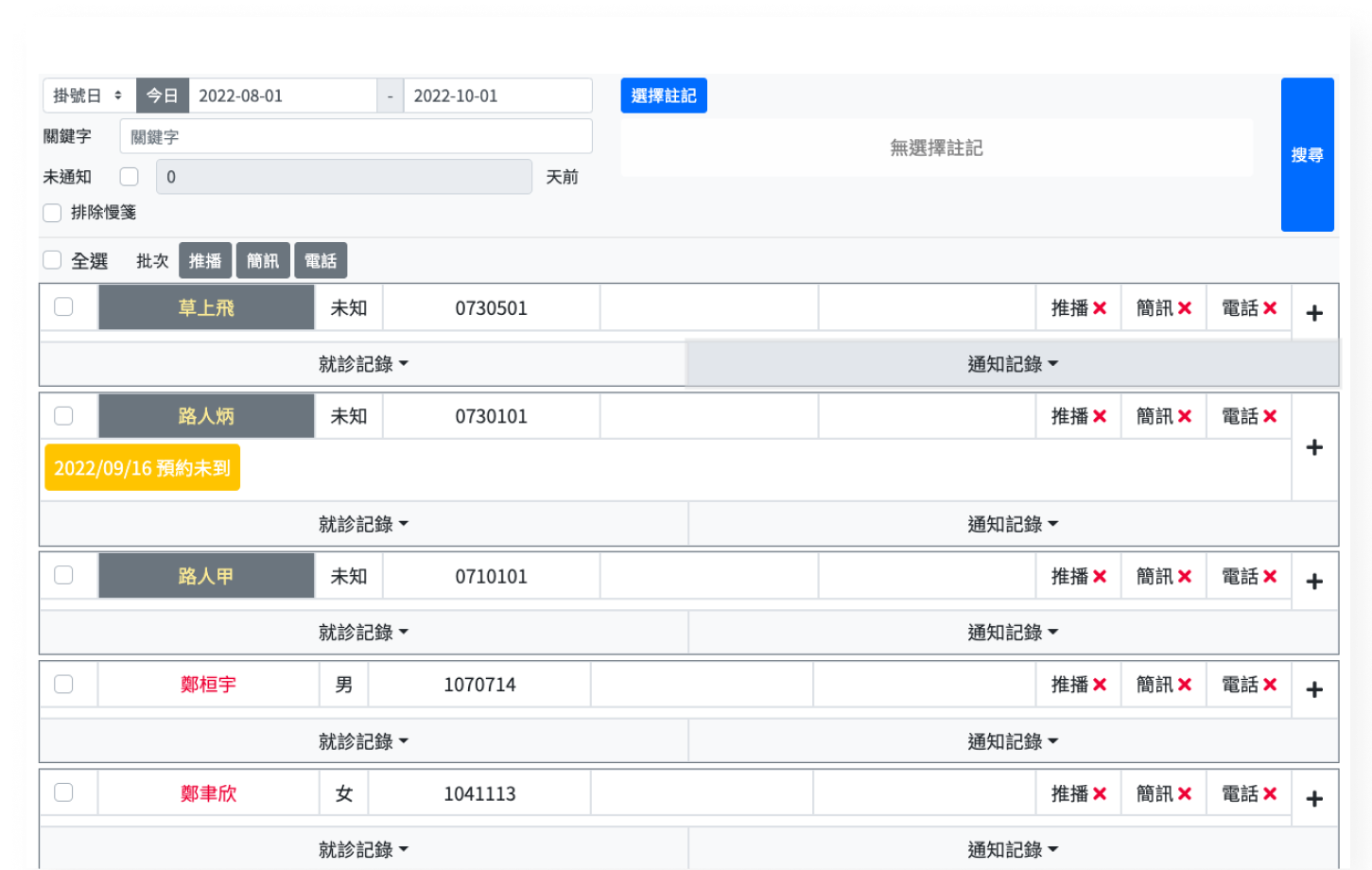Click the blue 搜尋 button
The image size is (1372, 870).
(x=1307, y=155)
